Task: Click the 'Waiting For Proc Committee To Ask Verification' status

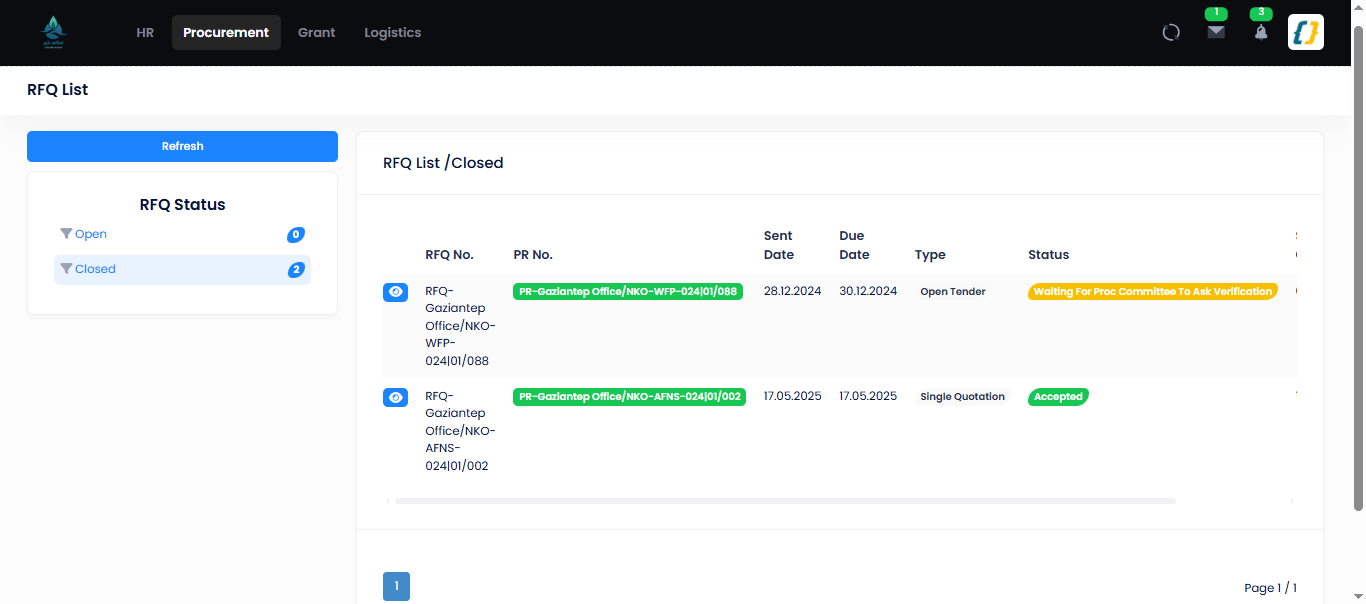Action: 1153,292
